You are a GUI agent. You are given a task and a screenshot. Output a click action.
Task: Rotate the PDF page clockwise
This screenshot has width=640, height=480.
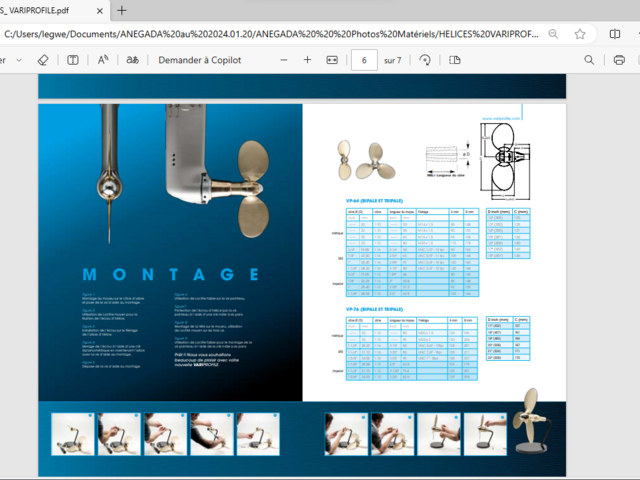pyautogui.click(x=425, y=60)
